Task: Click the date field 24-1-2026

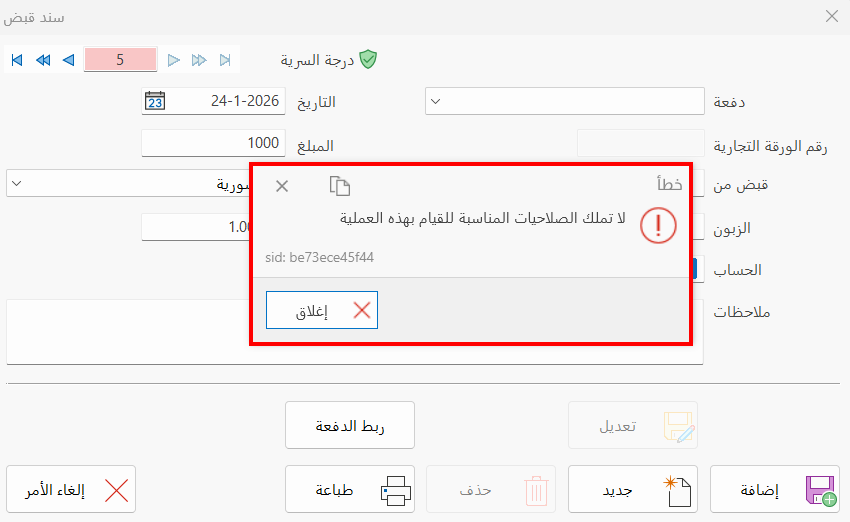Action: 213,101
